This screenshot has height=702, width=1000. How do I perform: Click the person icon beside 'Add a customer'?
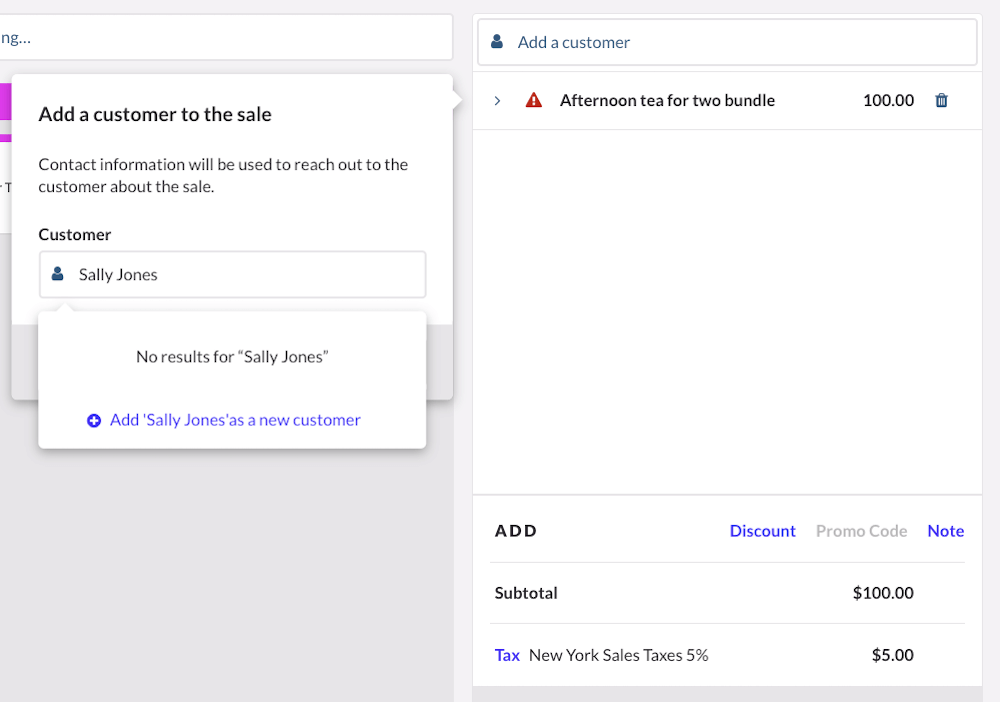coord(497,42)
